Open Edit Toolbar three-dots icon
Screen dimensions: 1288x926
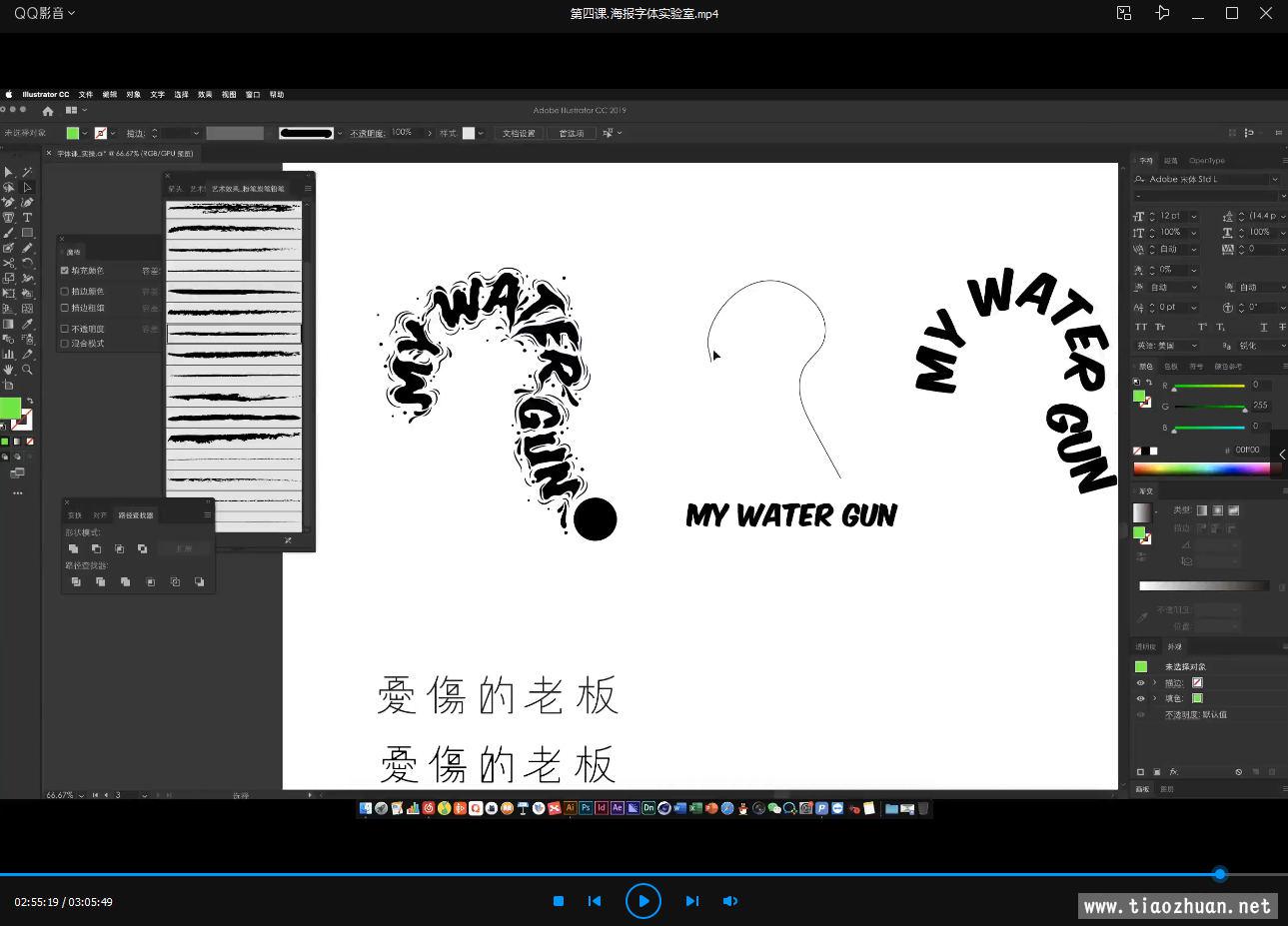[x=17, y=492]
